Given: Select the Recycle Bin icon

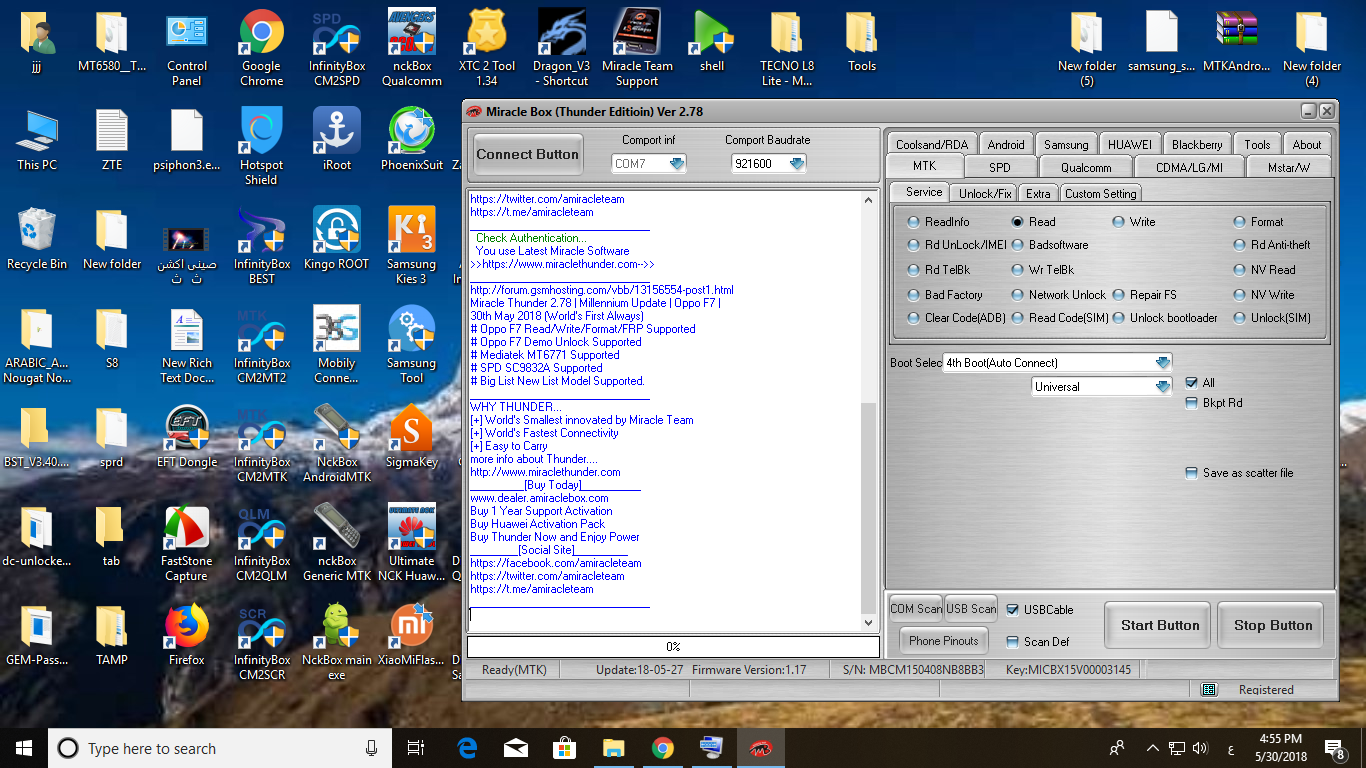Looking at the screenshot, I should (37, 239).
